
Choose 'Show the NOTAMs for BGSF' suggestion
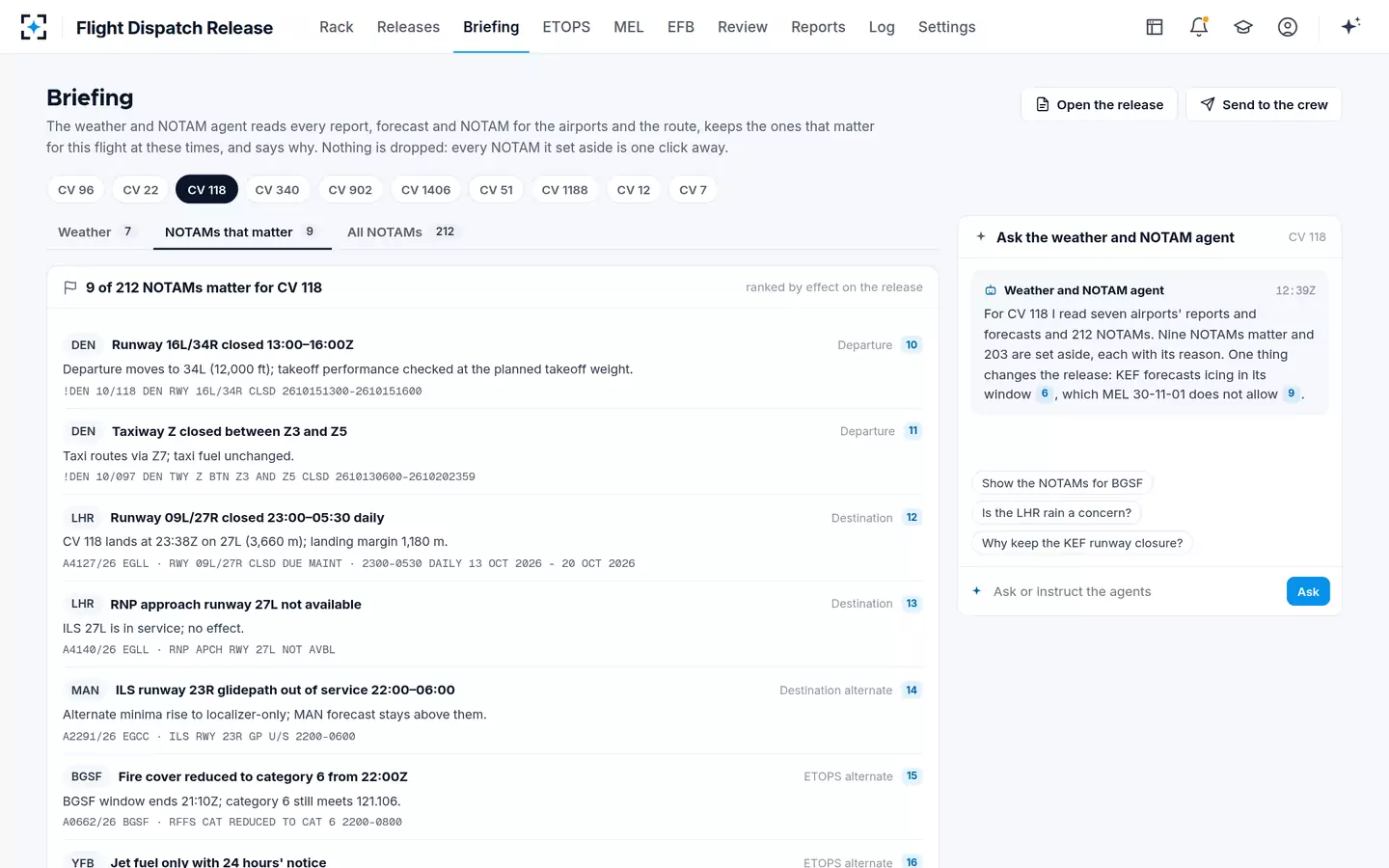pyautogui.click(x=1062, y=483)
